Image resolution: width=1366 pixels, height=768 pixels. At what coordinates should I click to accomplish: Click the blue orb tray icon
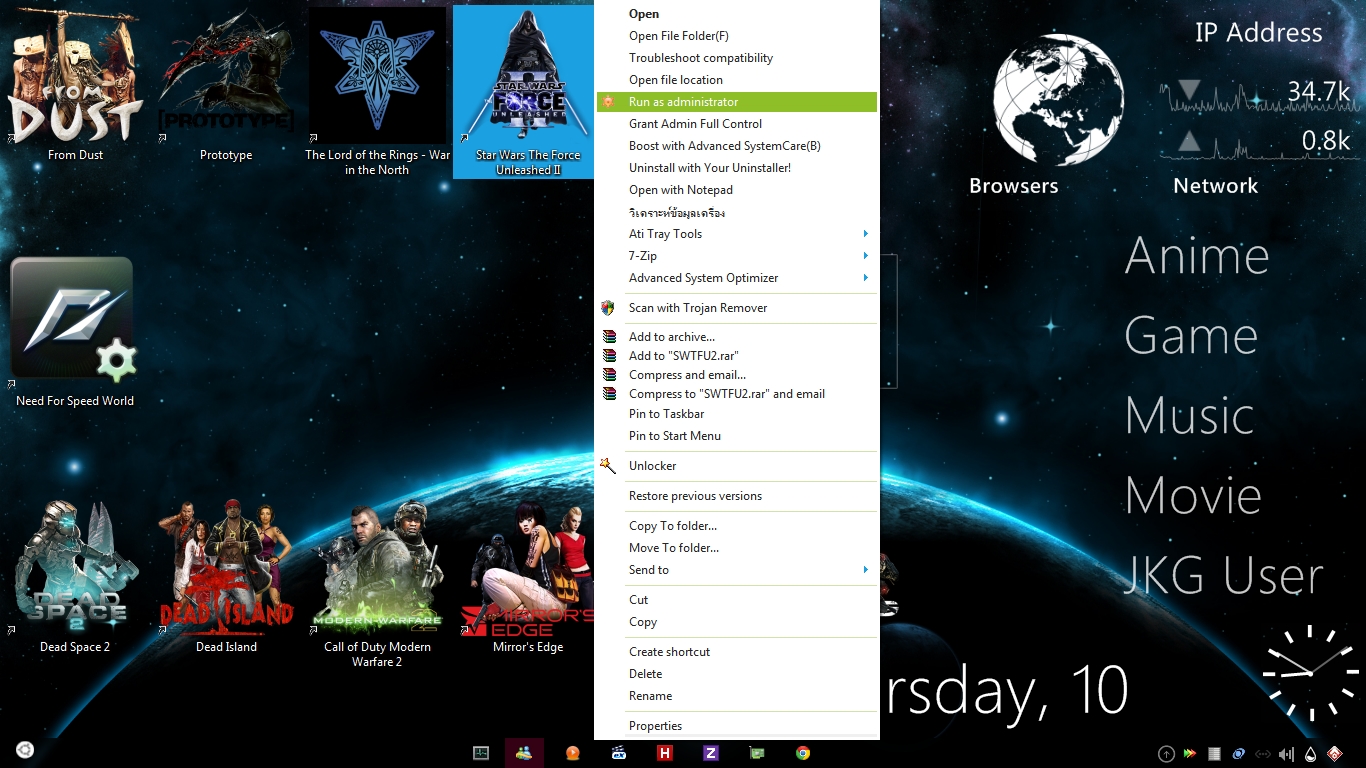(1238, 754)
